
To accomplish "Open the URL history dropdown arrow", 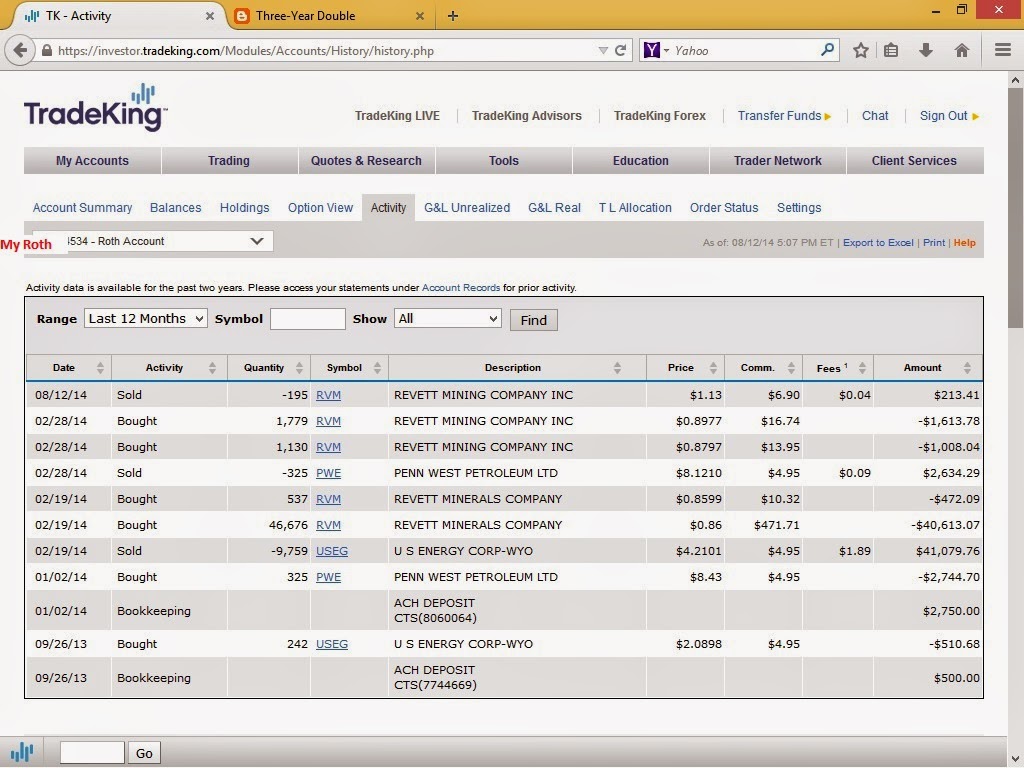I will (603, 50).
